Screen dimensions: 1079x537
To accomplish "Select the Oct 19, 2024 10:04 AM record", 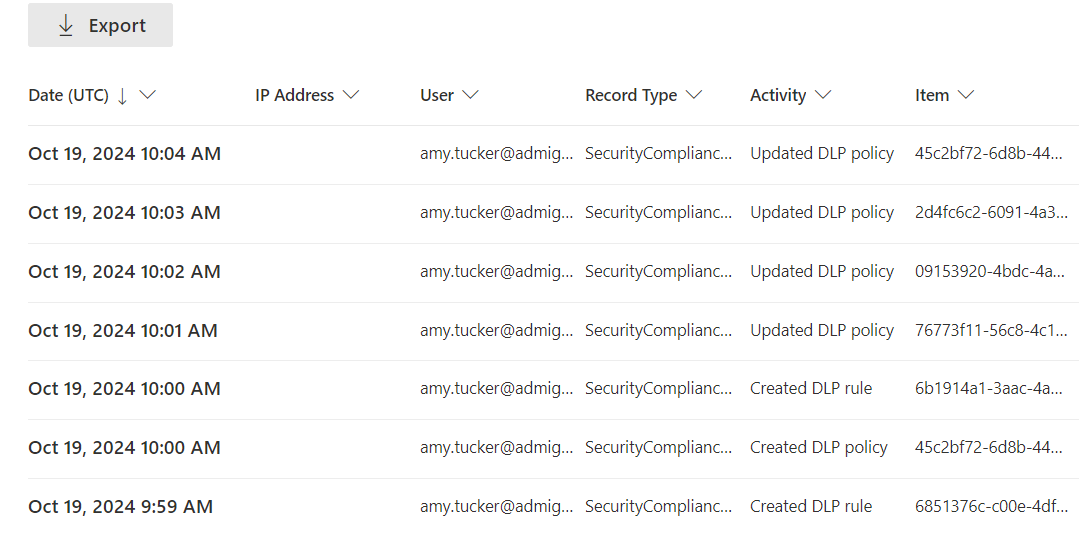I will [125, 154].
